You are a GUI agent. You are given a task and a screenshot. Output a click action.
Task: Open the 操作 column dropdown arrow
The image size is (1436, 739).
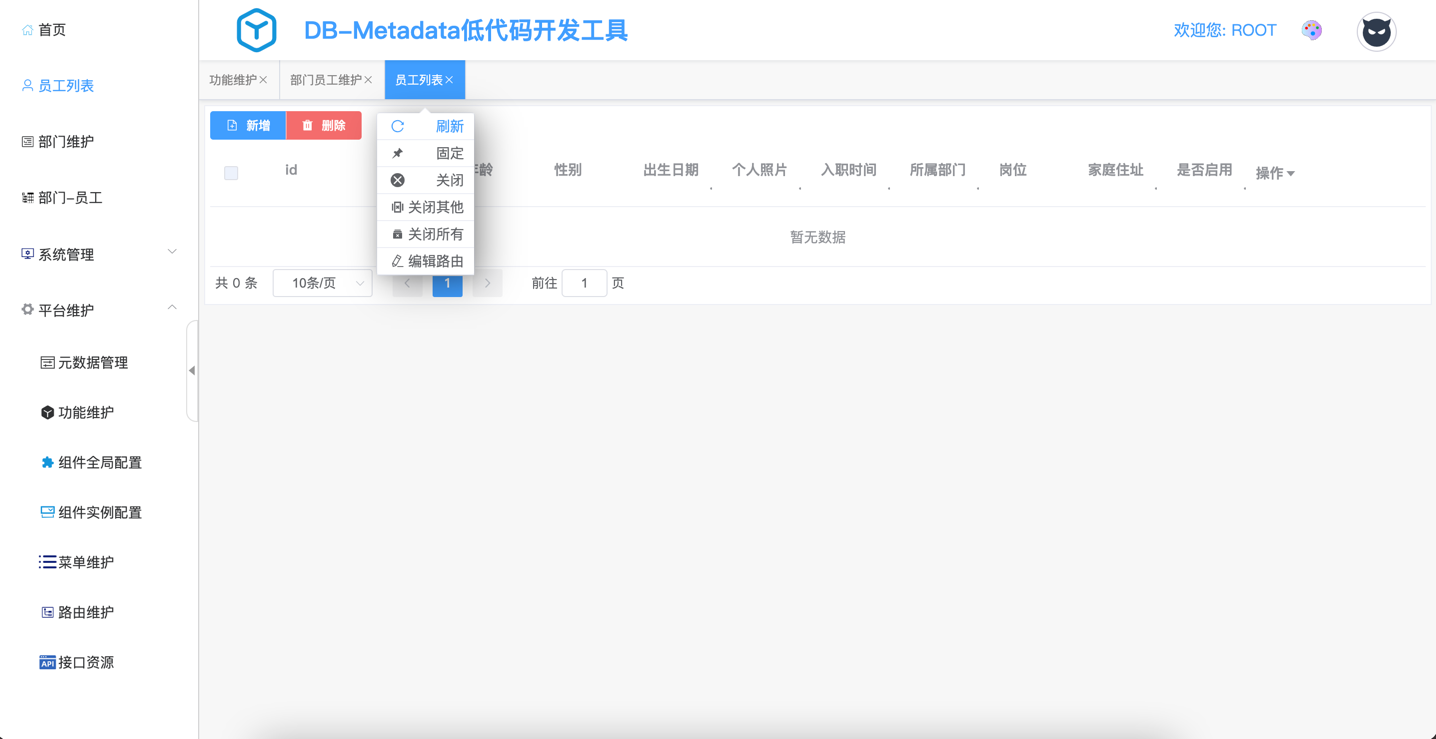click(x=1291, y=174)
